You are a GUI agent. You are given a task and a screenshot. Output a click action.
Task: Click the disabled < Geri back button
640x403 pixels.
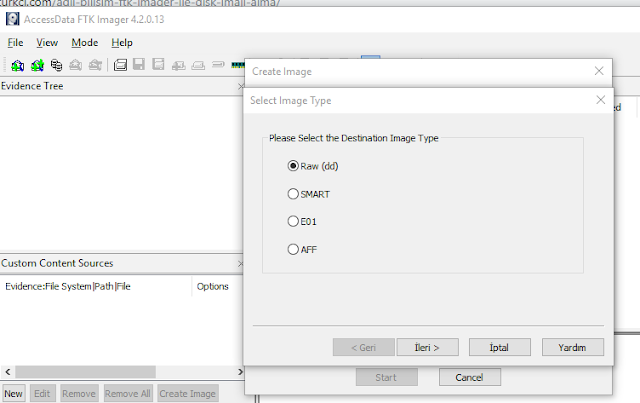point(364,347)
